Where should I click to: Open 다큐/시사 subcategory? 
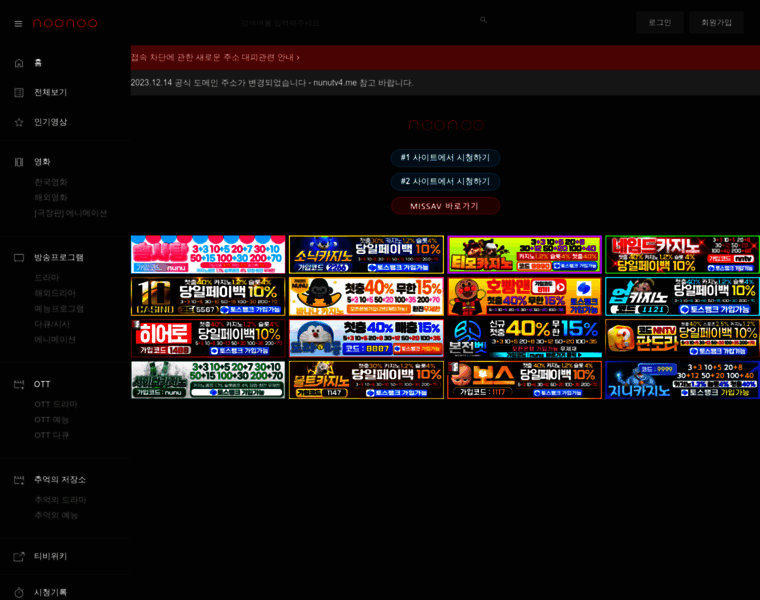click(52, 324)
